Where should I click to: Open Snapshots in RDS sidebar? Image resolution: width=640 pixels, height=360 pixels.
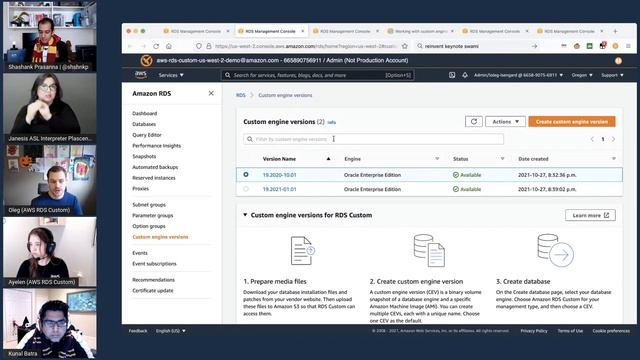click(x=144, y=156)
